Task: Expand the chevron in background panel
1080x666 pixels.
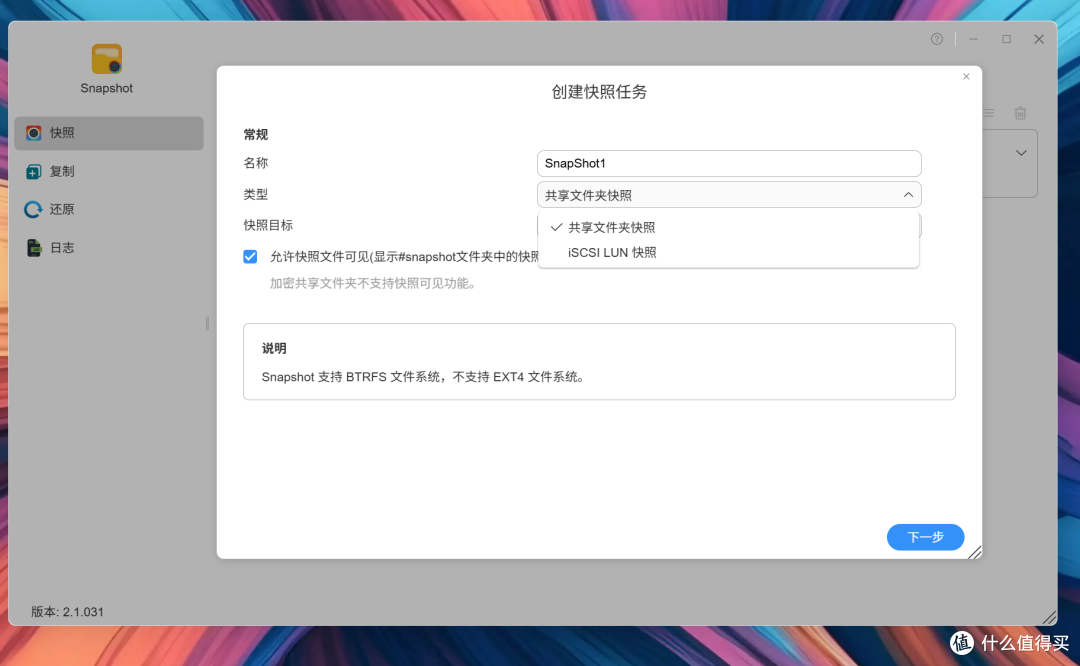Action: (x=1021, y=153)
